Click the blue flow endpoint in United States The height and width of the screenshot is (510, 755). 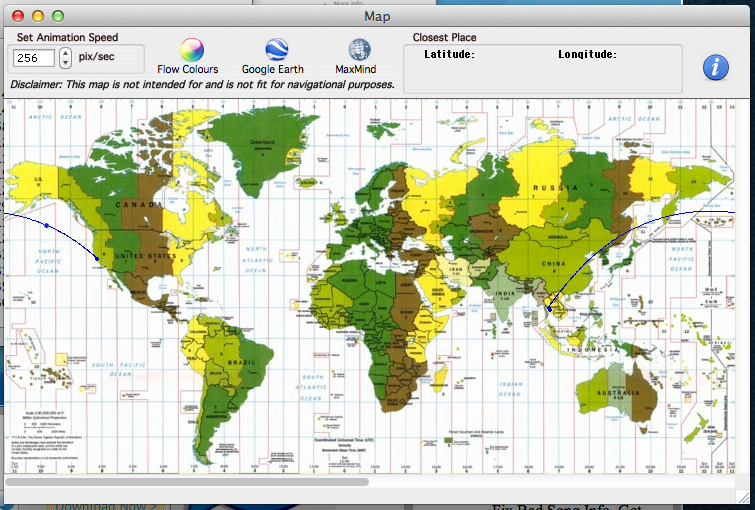point(97,259)
